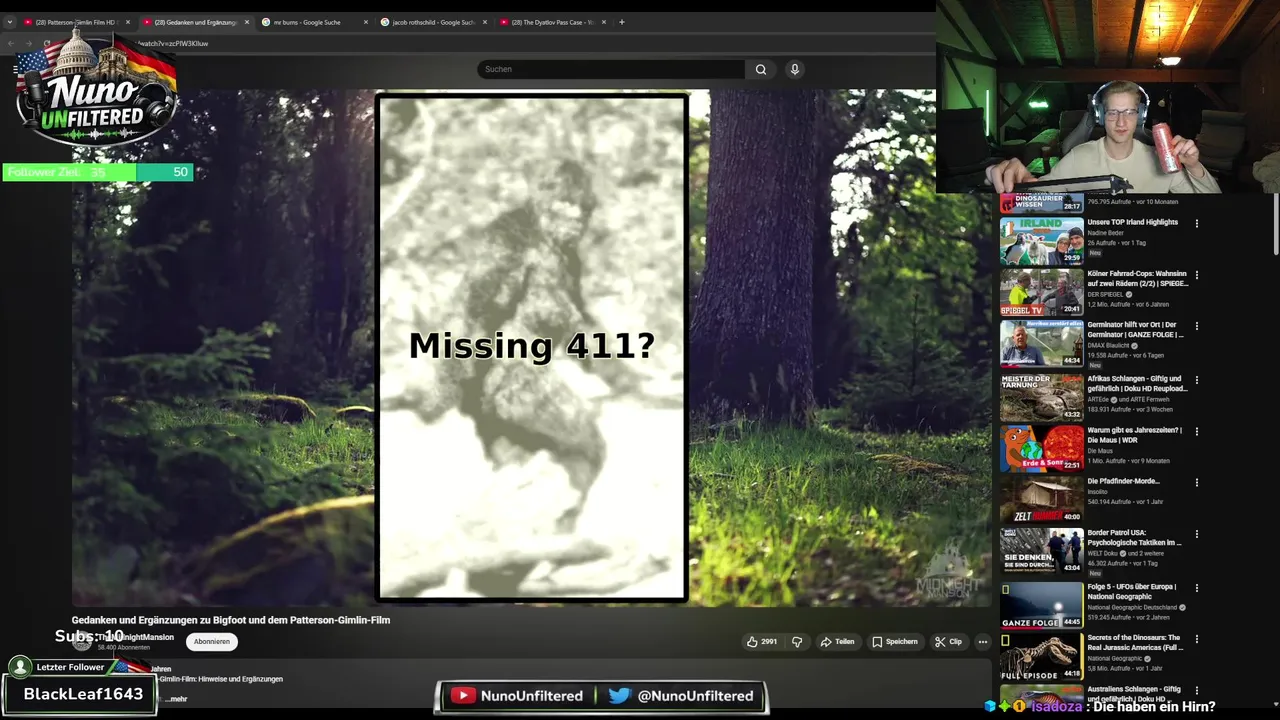
Task: Open options menu for Kölner Fahrrad-Cops video
Action: click(1196, 275)
